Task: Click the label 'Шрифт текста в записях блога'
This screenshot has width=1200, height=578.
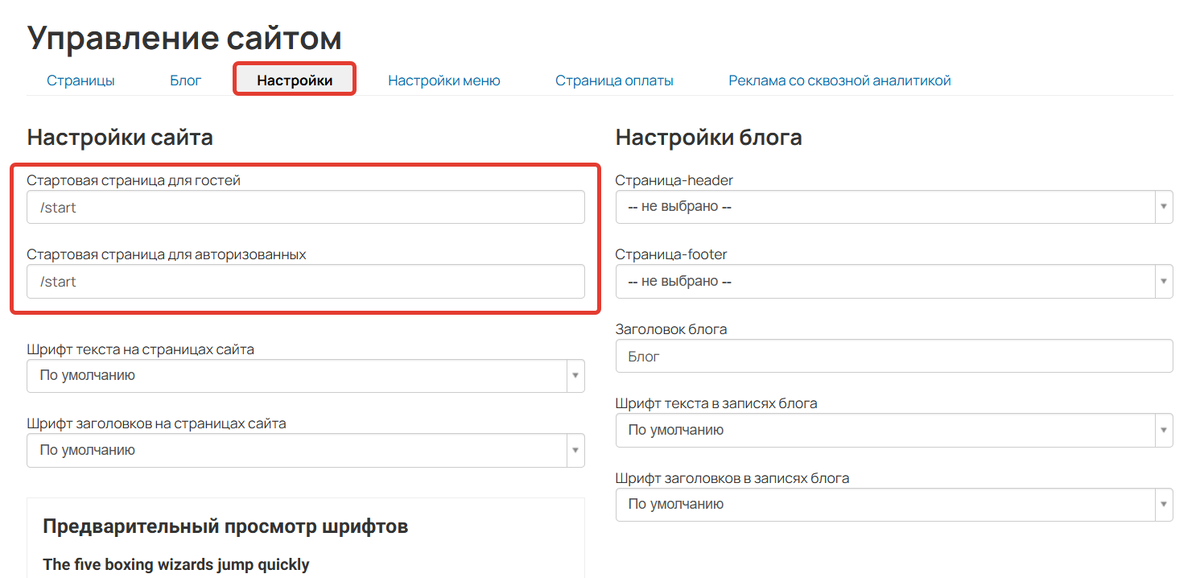Action: pyautogui.click(x=717, y=404)
